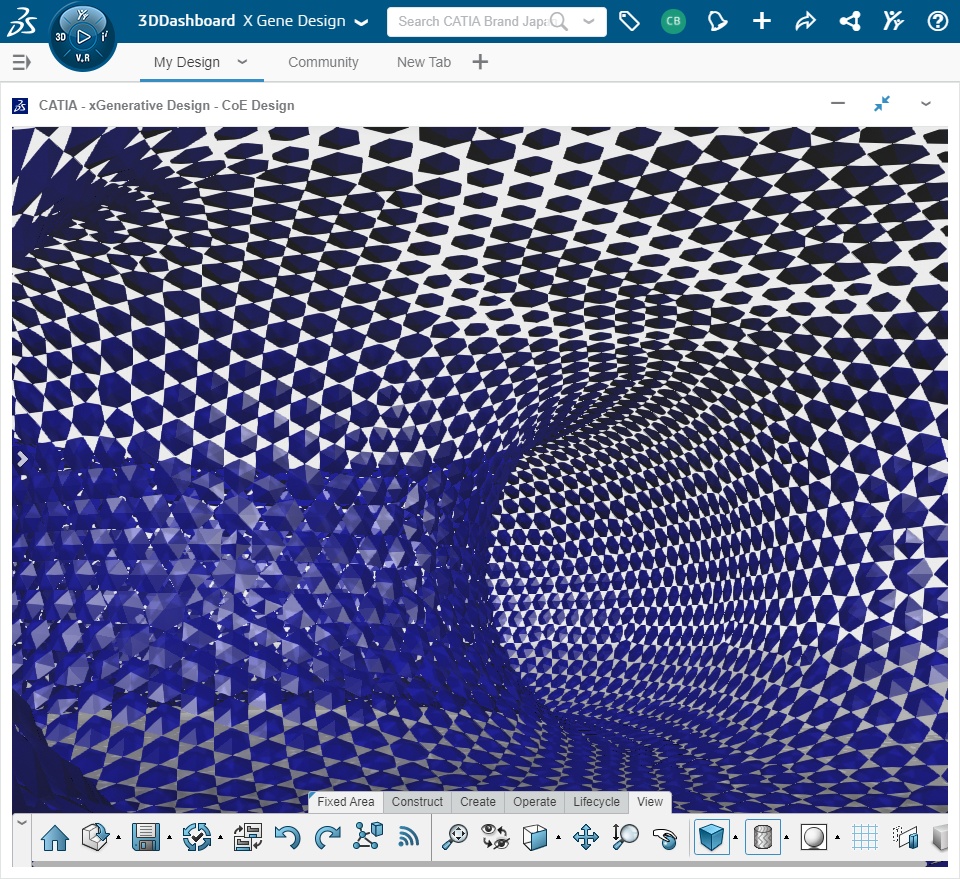This screenshot has height=879, width=960.
Task: Click the Share arrow icon
Action: coord(805,21)
